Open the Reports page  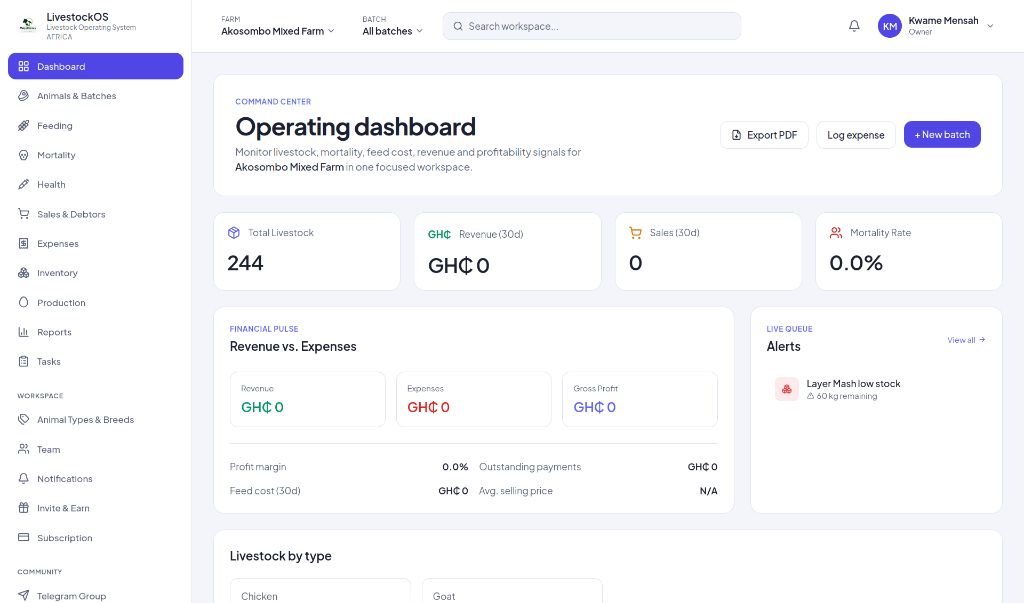pyautogui.click(x=95, y=332)
